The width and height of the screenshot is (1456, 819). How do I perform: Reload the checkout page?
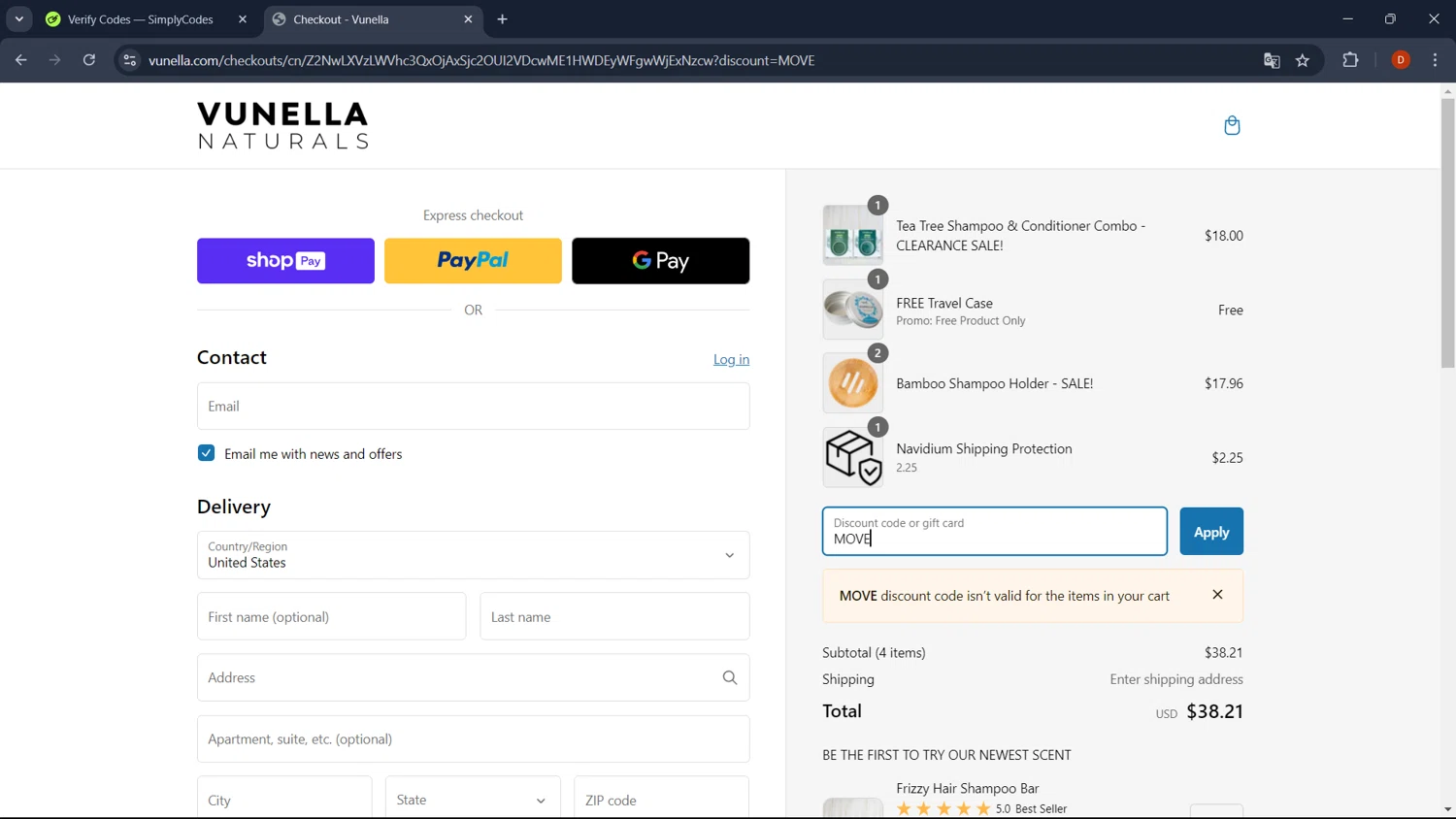[x=89, y=60]
